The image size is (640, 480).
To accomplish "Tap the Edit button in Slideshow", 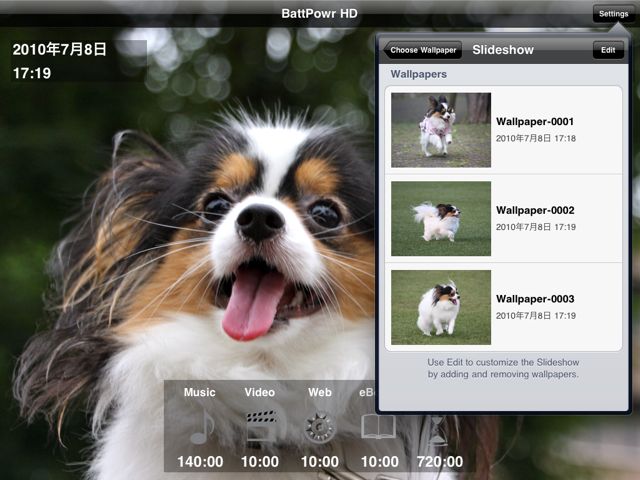I will 608,50.
